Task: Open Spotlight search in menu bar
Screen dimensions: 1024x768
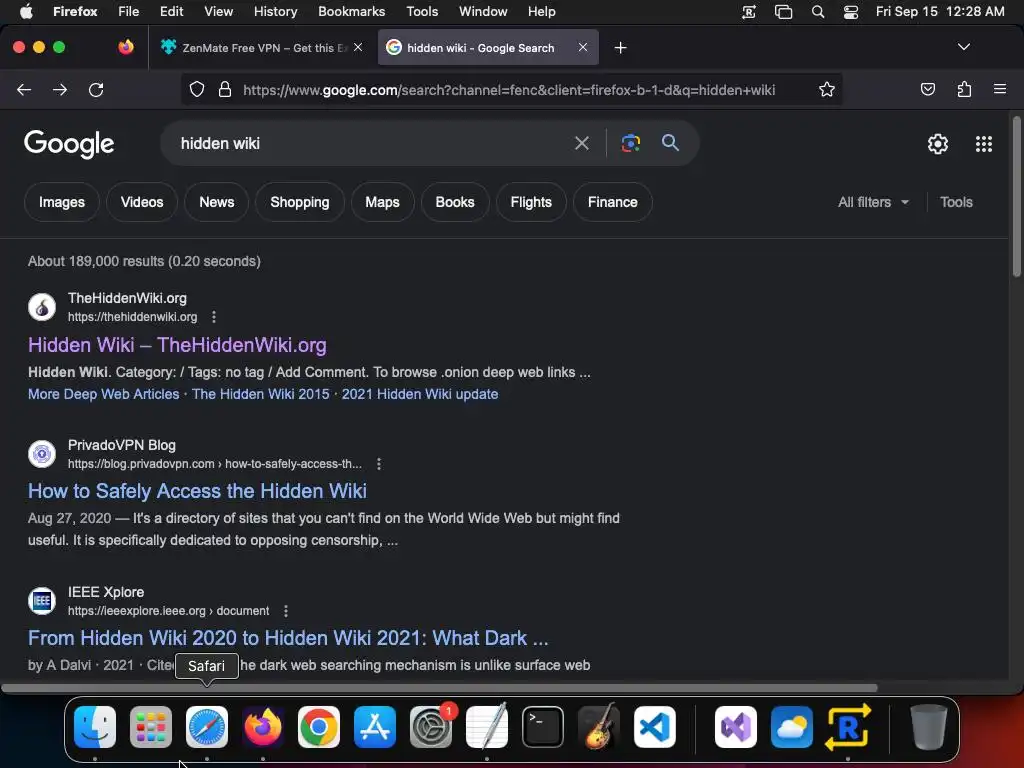Action: pos(818,12)
